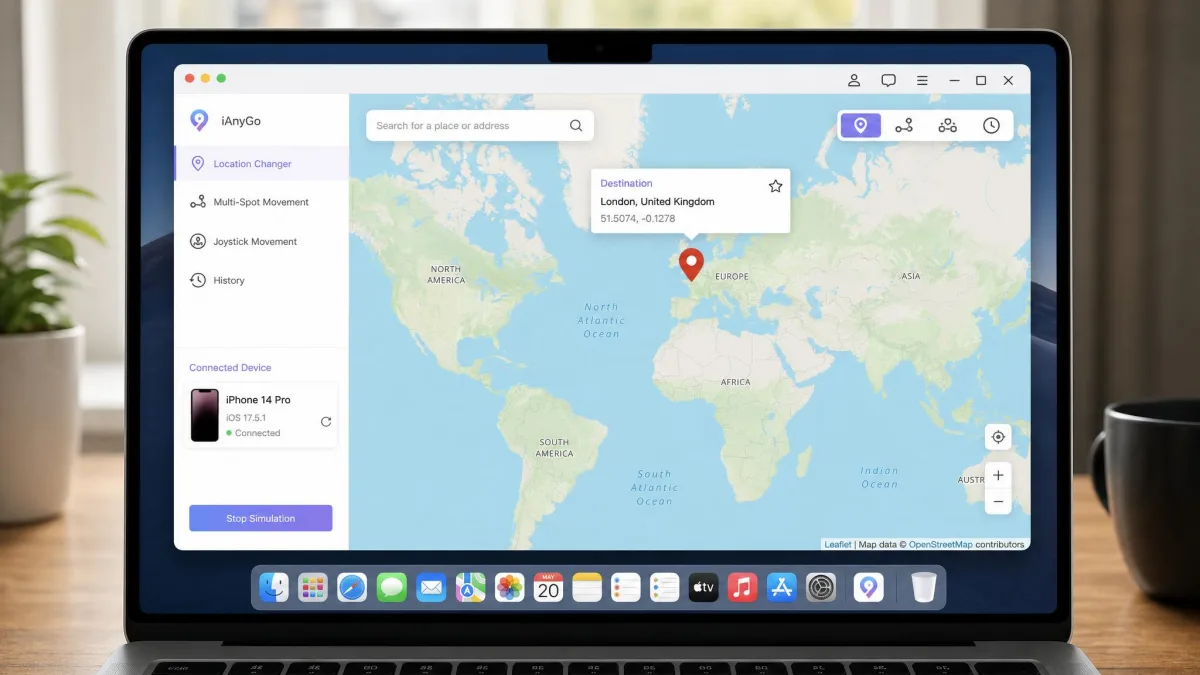Open the user account icon
The width and height of the screenshot is (1200, 675).
(854, 80)
